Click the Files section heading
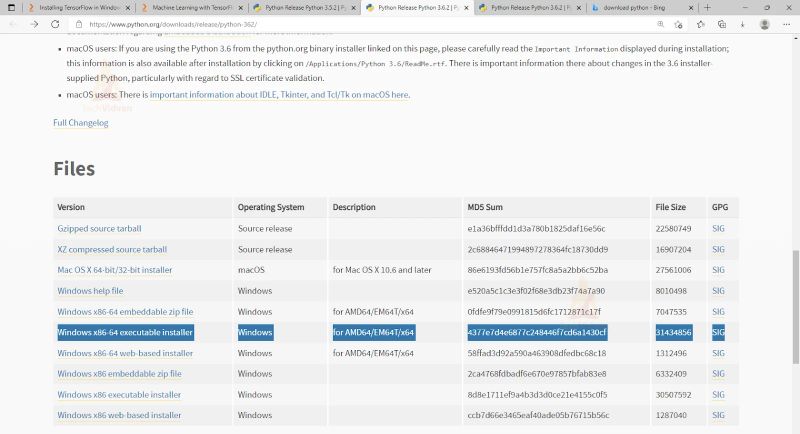Image resolution: width=800 pixels, height=434 pixels. (x=74, y=169)
